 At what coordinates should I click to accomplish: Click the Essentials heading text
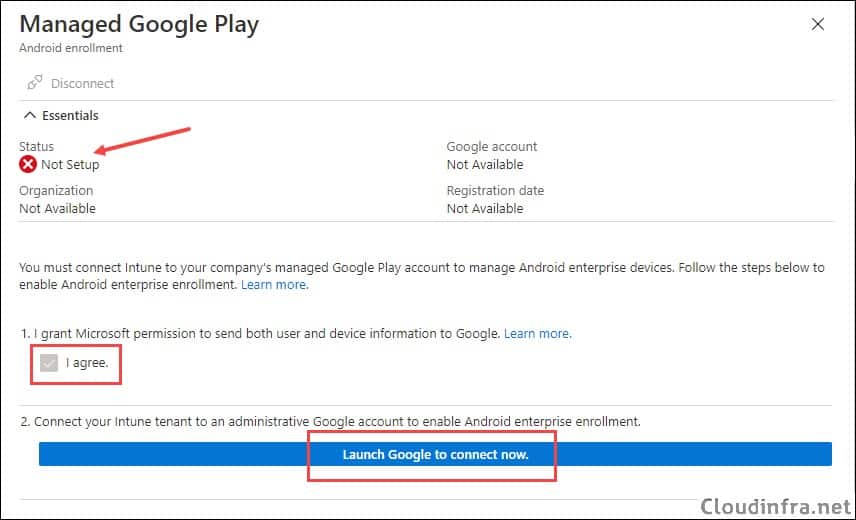[x=70, y=116]
